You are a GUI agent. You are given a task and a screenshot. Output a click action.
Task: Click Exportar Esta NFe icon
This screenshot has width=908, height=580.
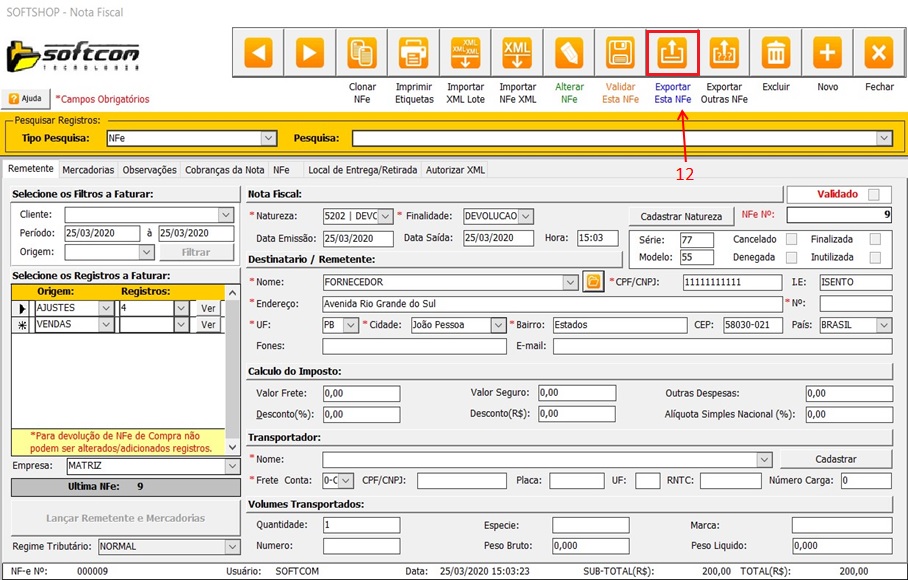click(672, 53)
